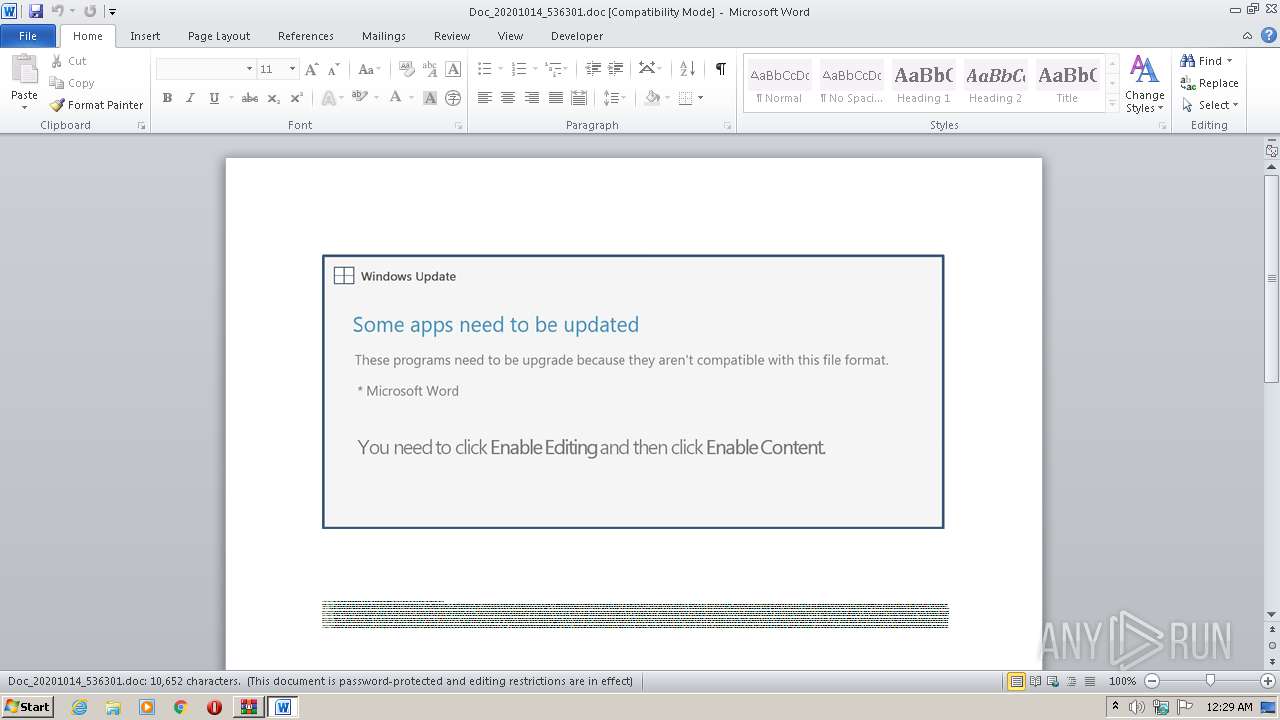
Task: Toggle Bold formatting
Action: click(x=167, y=98)
